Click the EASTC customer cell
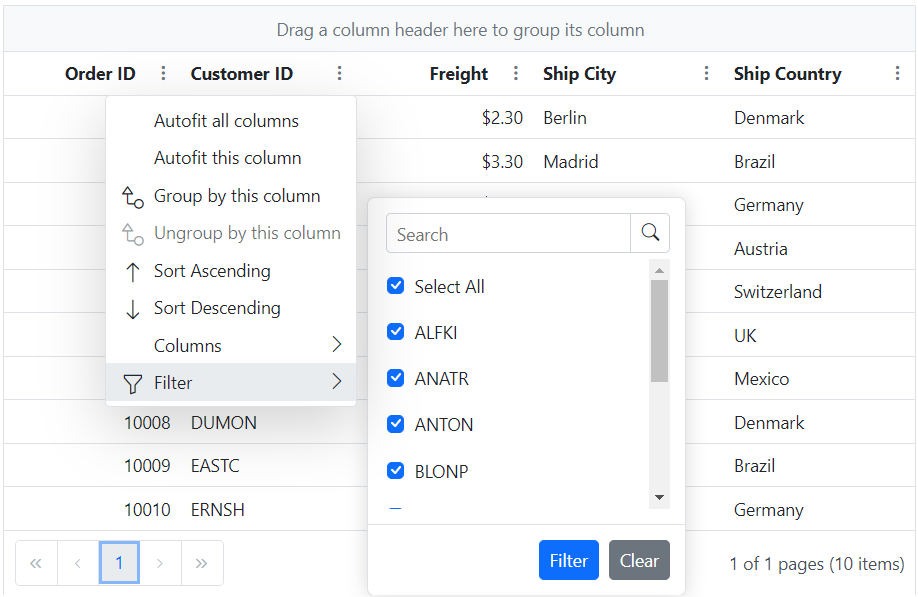Viewport: 918px width, 597px height. click(x=215, y=466)
